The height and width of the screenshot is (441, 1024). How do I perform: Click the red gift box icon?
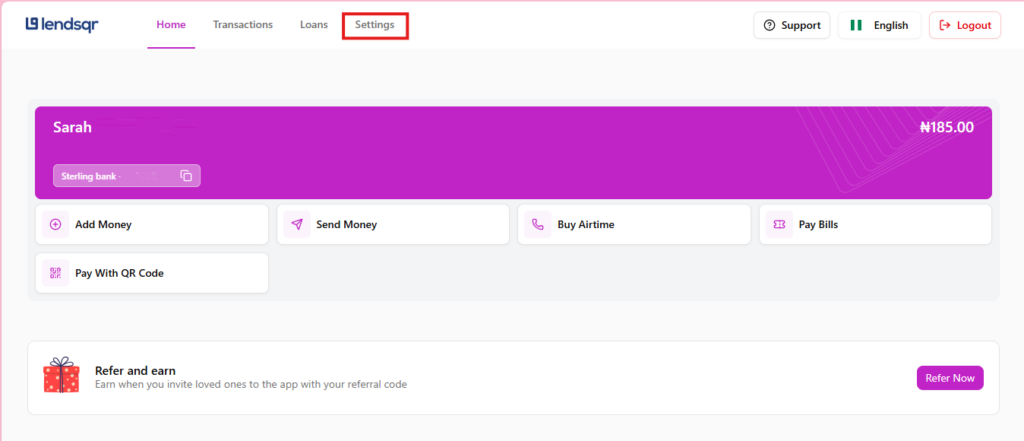[61, 376]
